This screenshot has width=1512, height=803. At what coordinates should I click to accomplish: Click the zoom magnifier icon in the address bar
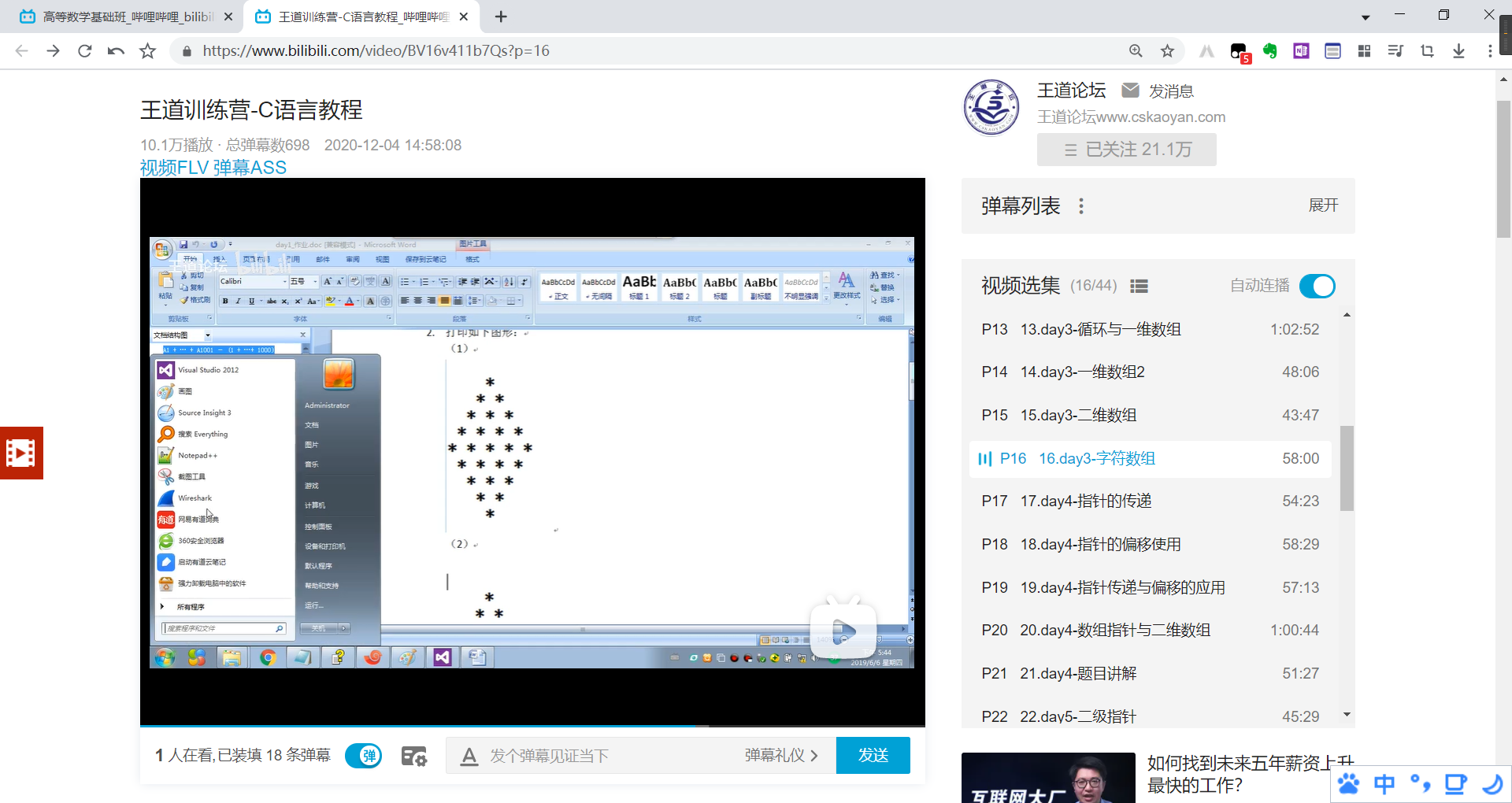[1136, 51]
